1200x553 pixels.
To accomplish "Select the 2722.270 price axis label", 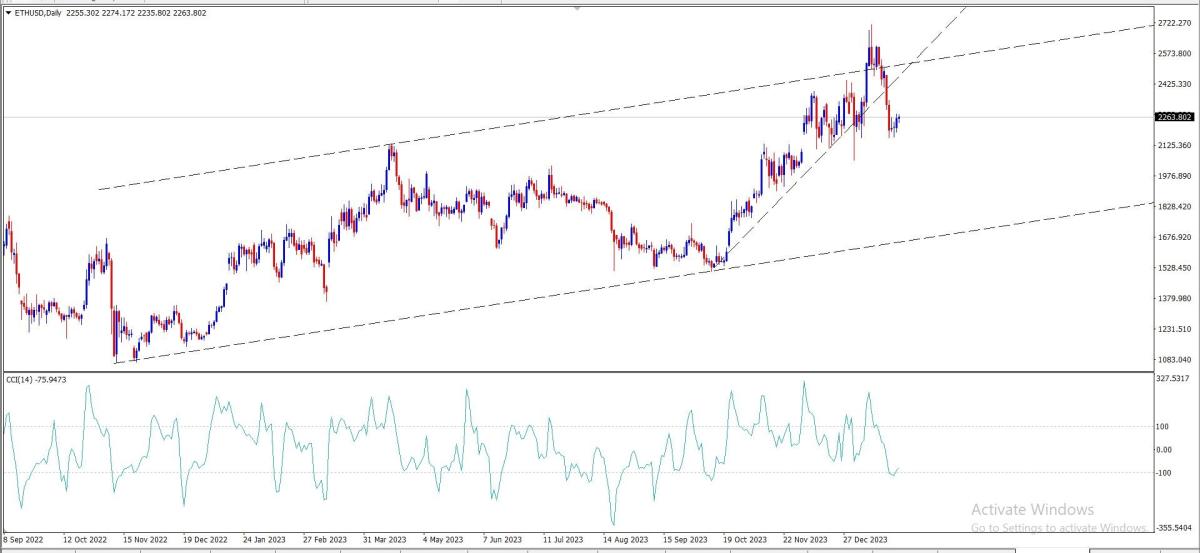I will [1175, 23].
